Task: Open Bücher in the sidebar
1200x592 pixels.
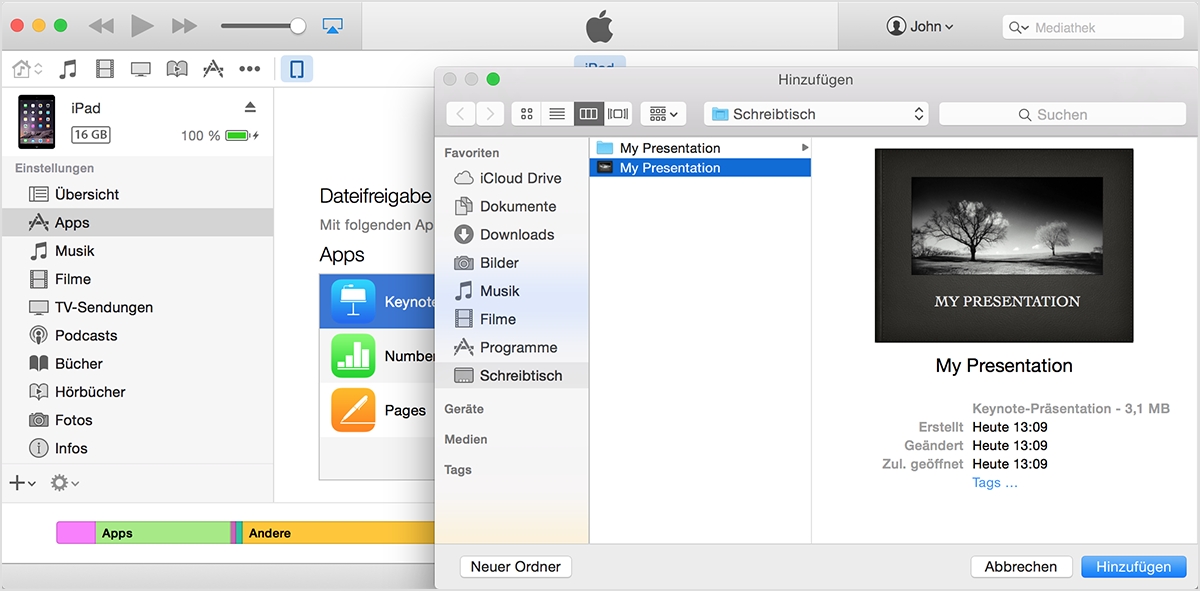Action: tap(137, 363)
